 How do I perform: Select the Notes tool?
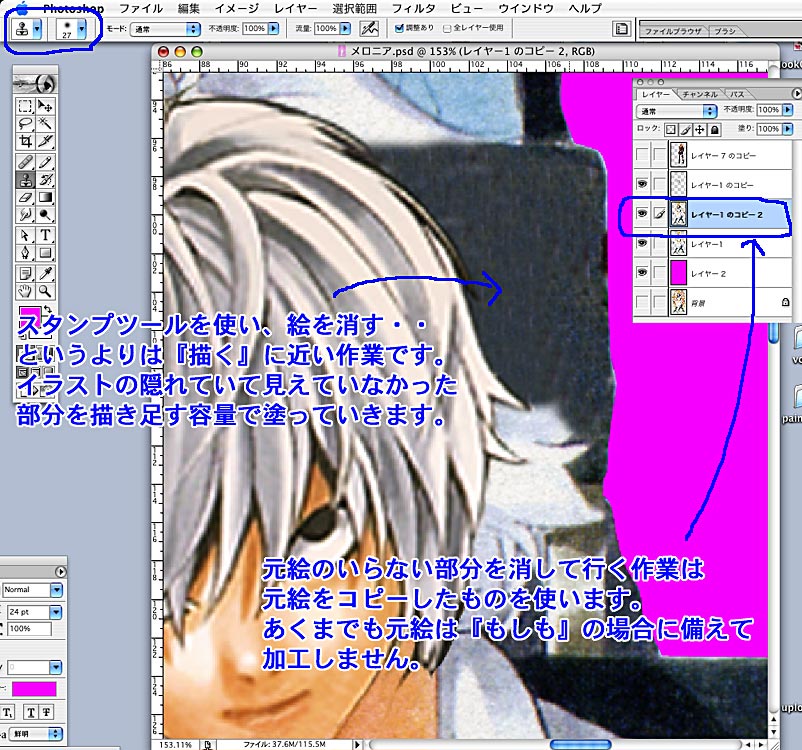[25, 274]
